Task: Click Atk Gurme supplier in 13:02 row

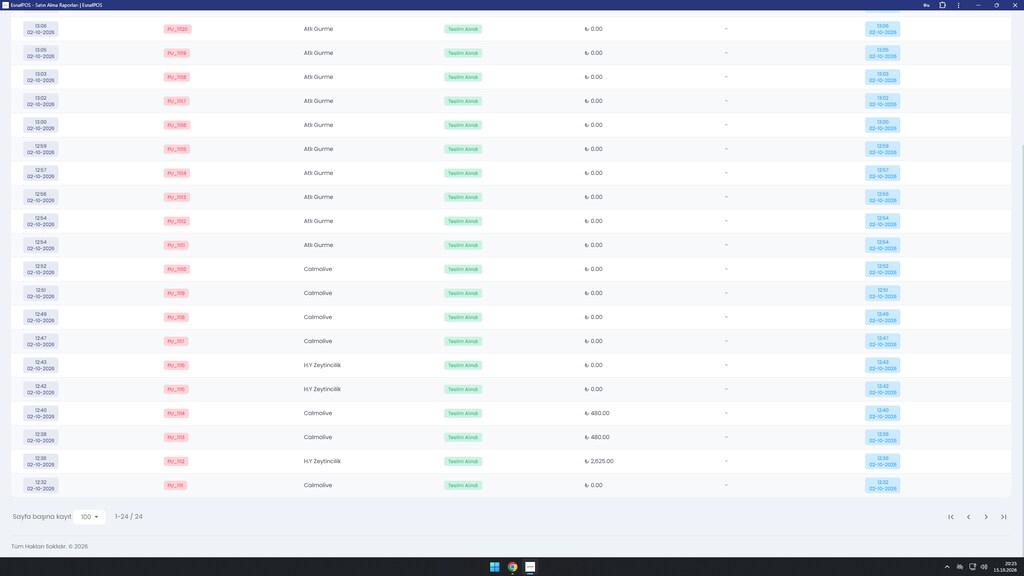Action: [318, 101]
